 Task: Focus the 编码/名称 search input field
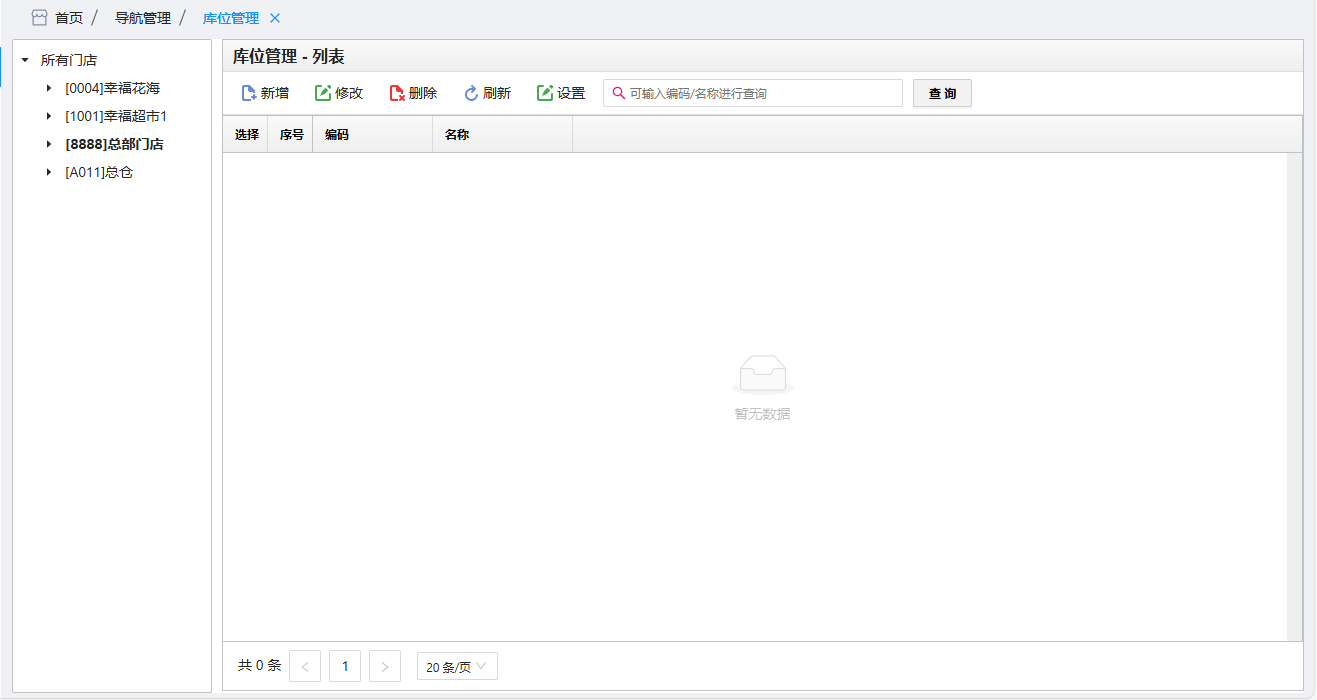point(760,93)
